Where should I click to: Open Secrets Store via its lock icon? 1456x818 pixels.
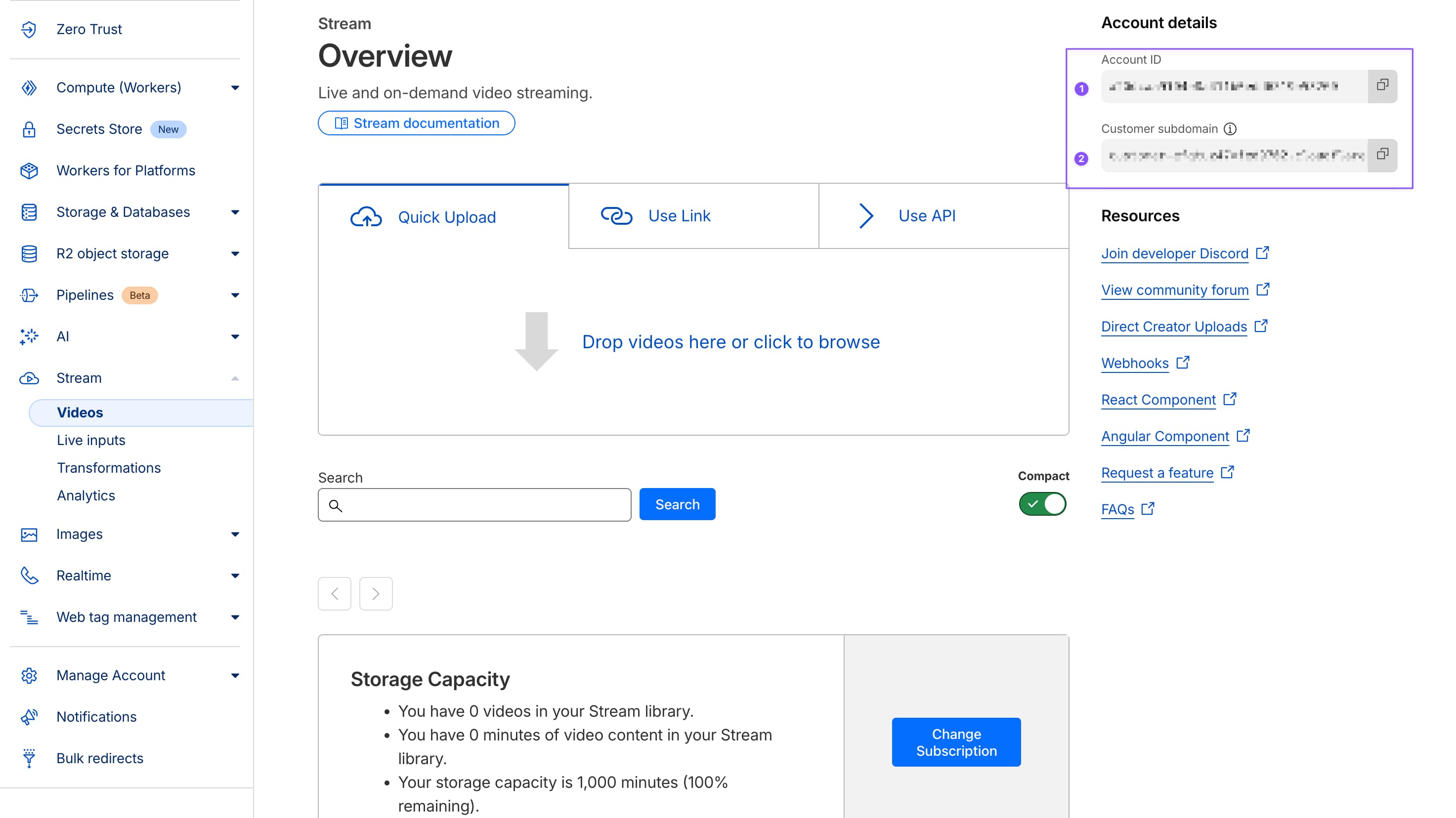(29, 129)
